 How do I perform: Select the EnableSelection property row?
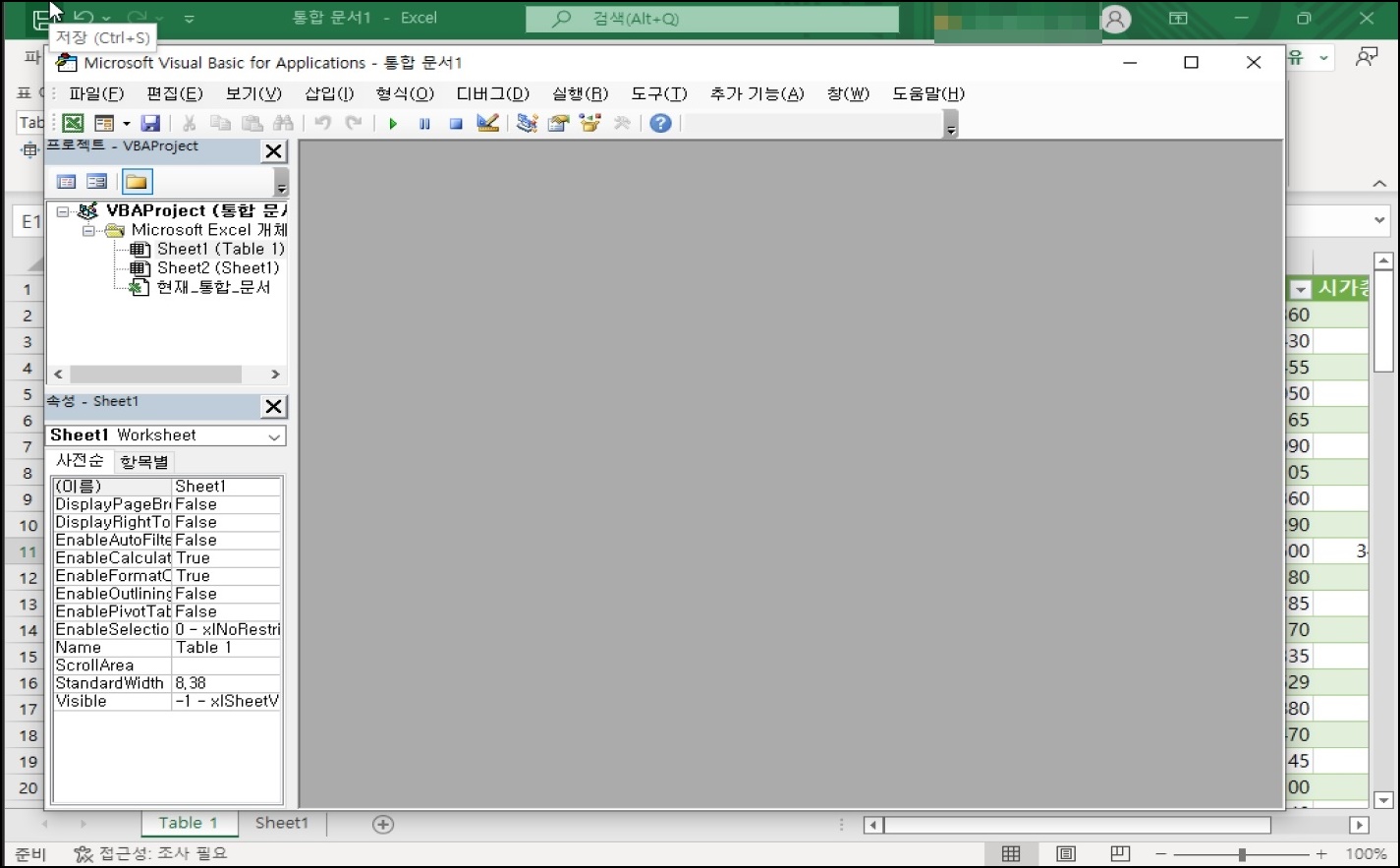(167, 630)
